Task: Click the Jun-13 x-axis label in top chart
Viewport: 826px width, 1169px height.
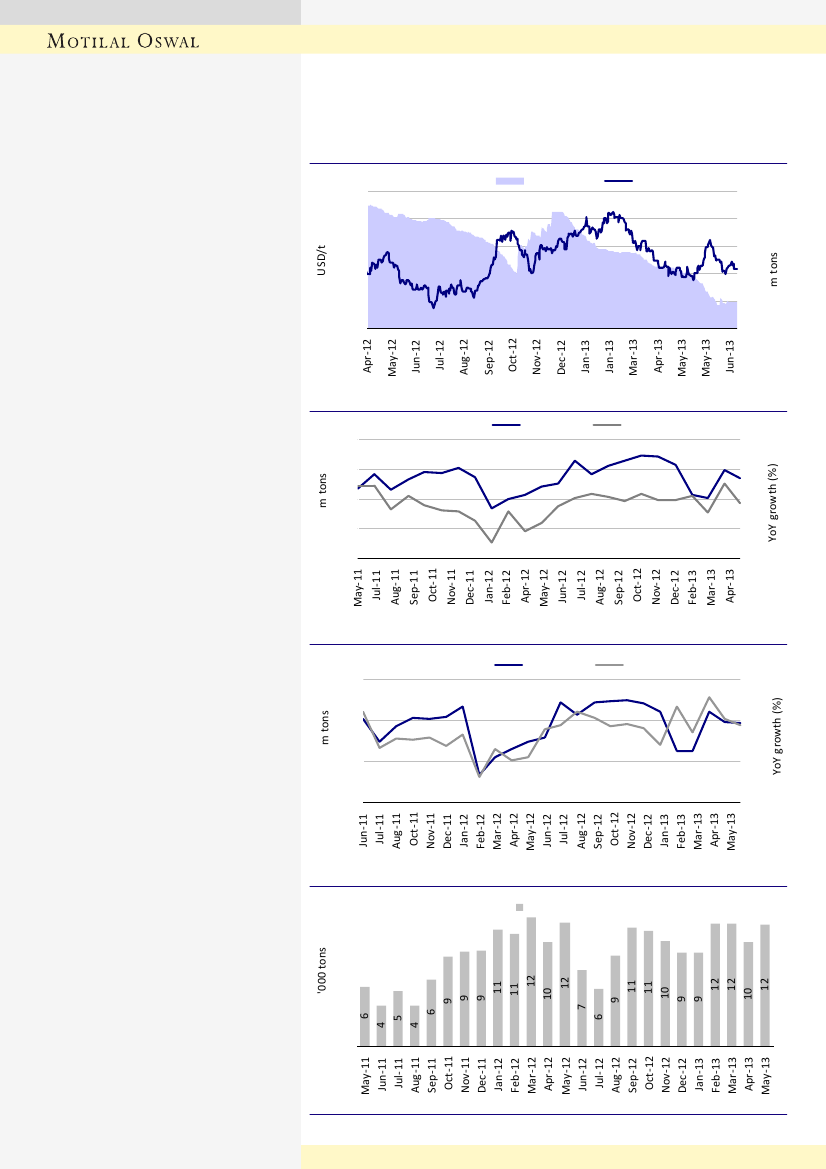Action: (731, 355)
